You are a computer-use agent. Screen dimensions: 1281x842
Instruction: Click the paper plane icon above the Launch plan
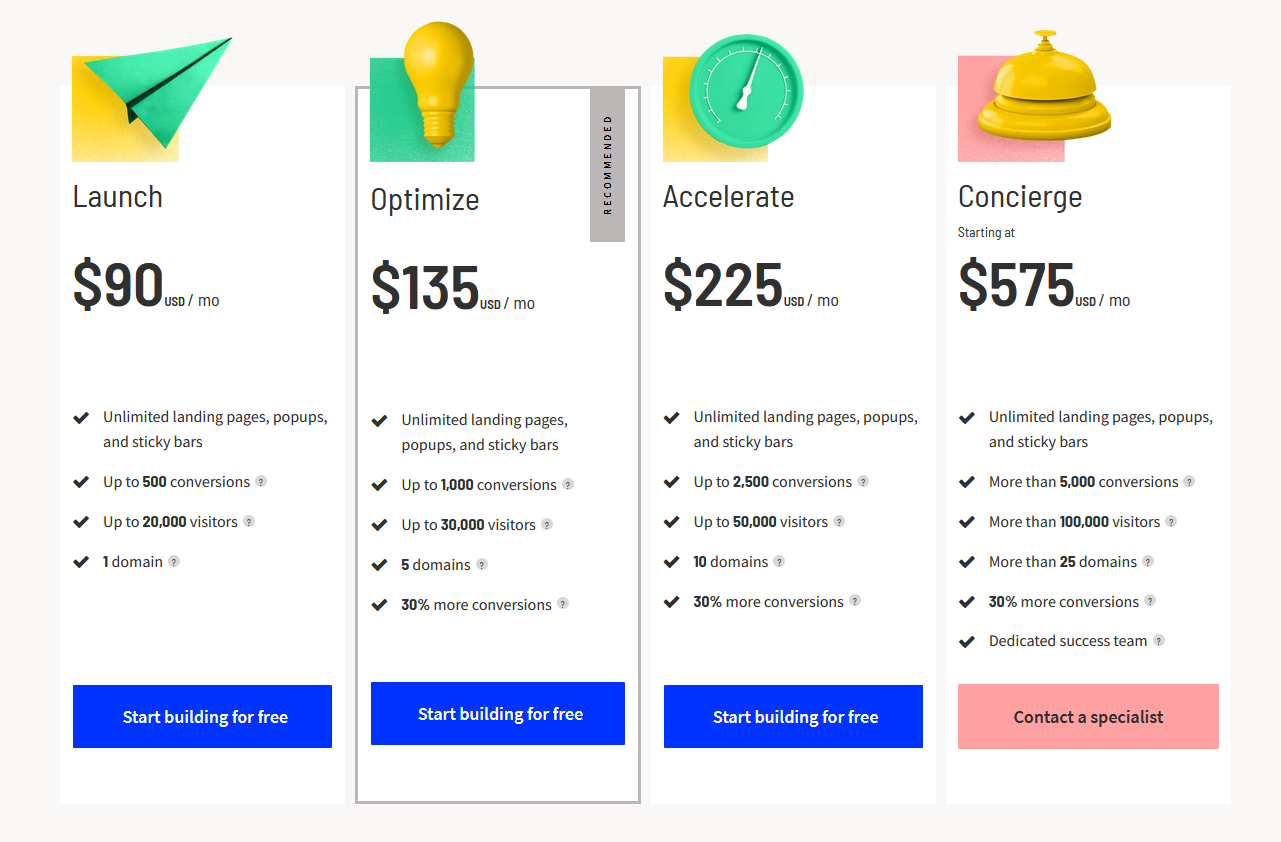[150, 95]
